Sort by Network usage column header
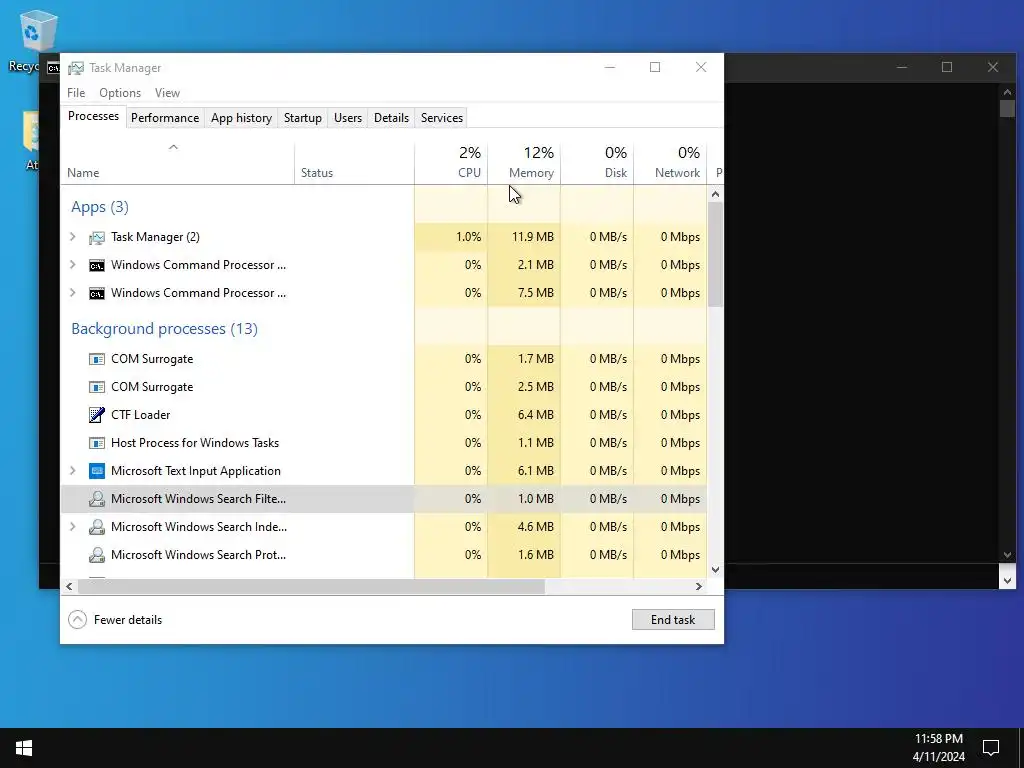The height and width of the screenshot is (768, 1024). pyautogui.click(x=670, y=163)
